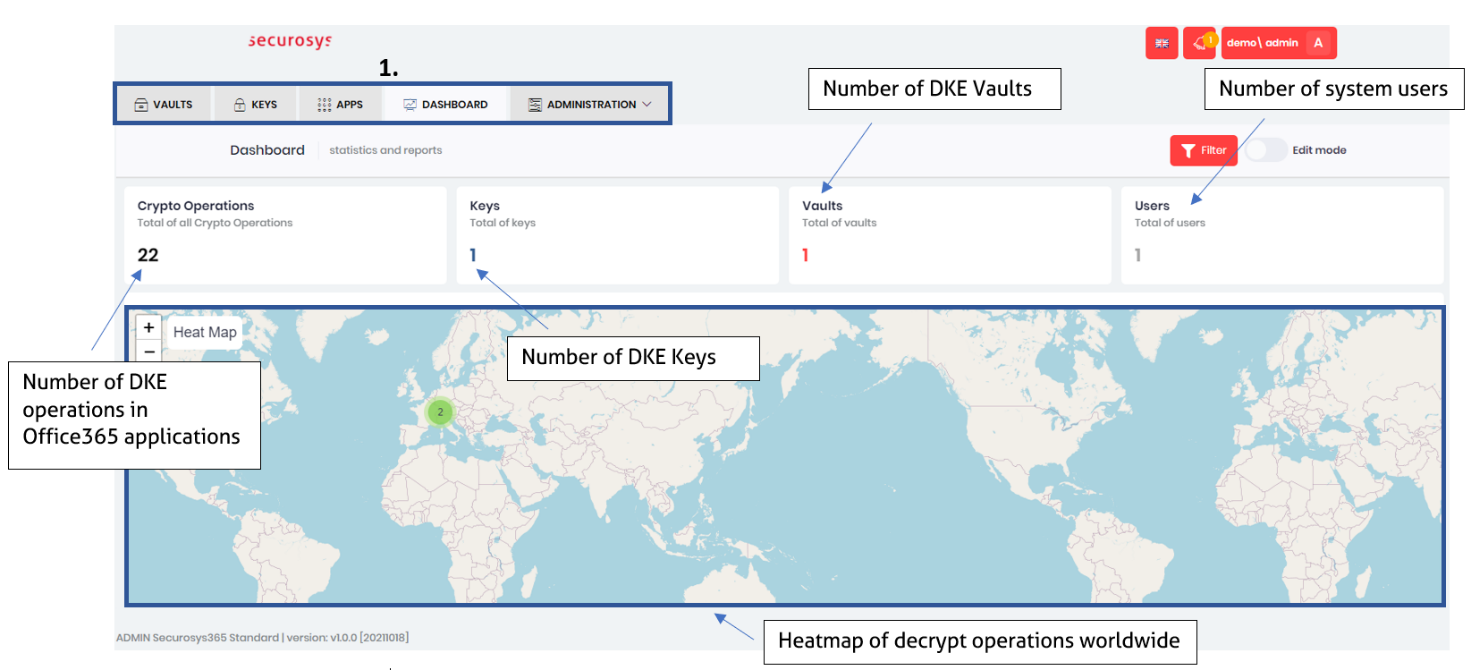The image size is (1471, 670).
Task: Switch to the Keys tab
Action: pyautogui.click(x=255, y=104)
